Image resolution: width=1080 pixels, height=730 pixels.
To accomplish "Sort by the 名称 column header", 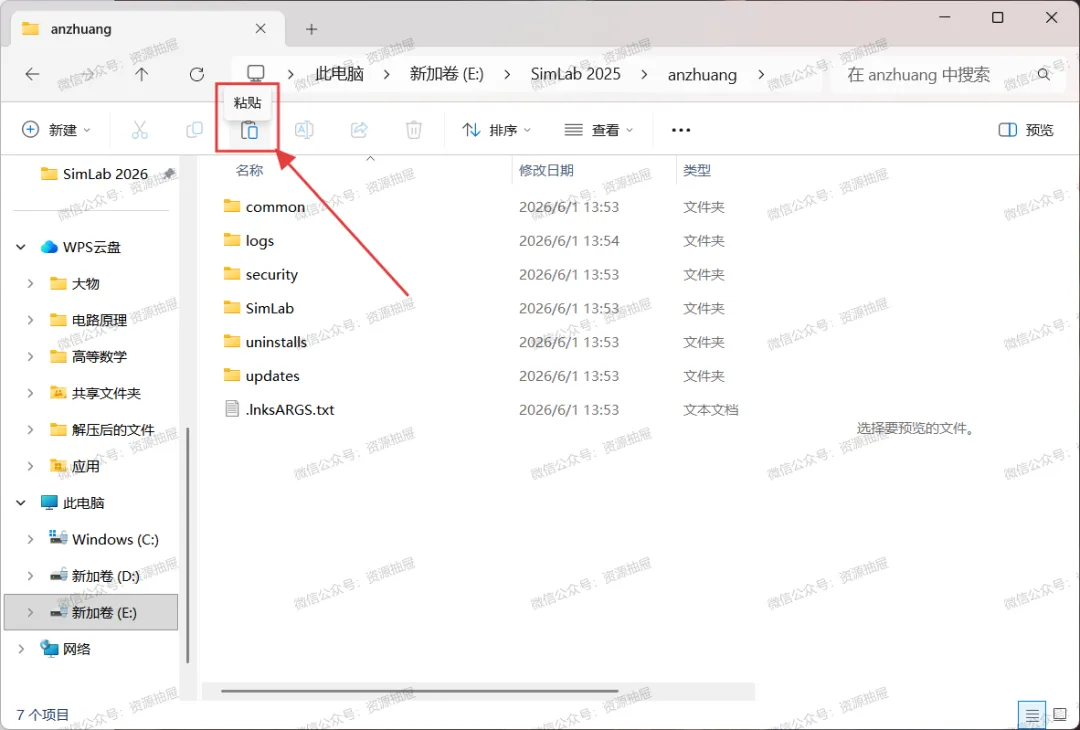I will pyautogui.click(x=249, y=170).
